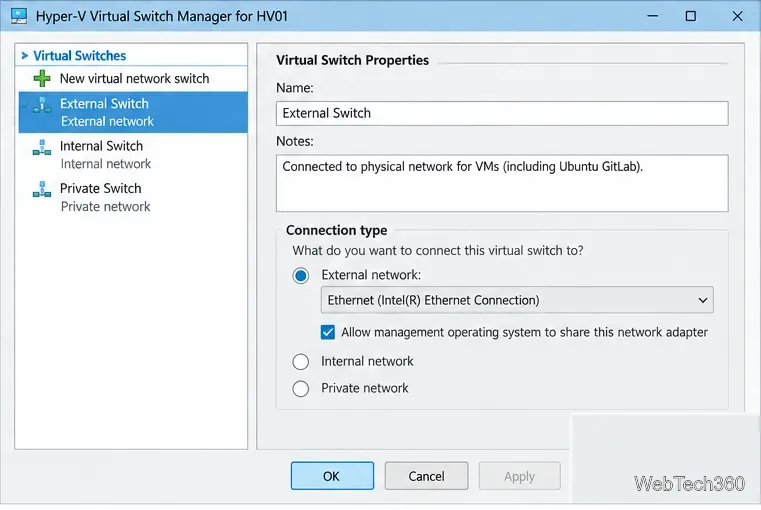Click the Apply button
The width and height of the screenshot is (761, 510).
pos(519,477)
